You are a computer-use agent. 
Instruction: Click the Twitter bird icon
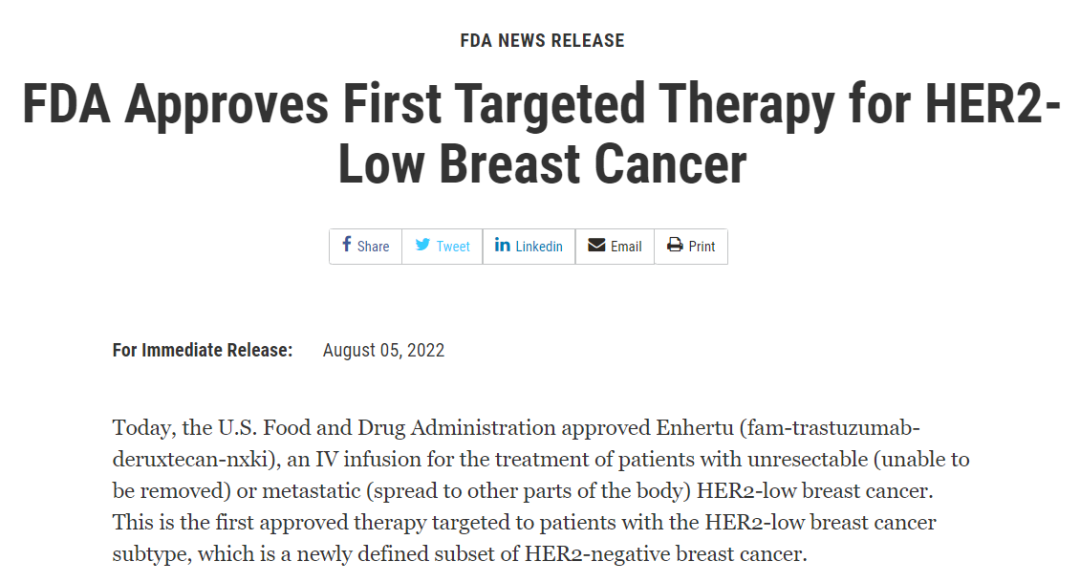tap(423, 245)
